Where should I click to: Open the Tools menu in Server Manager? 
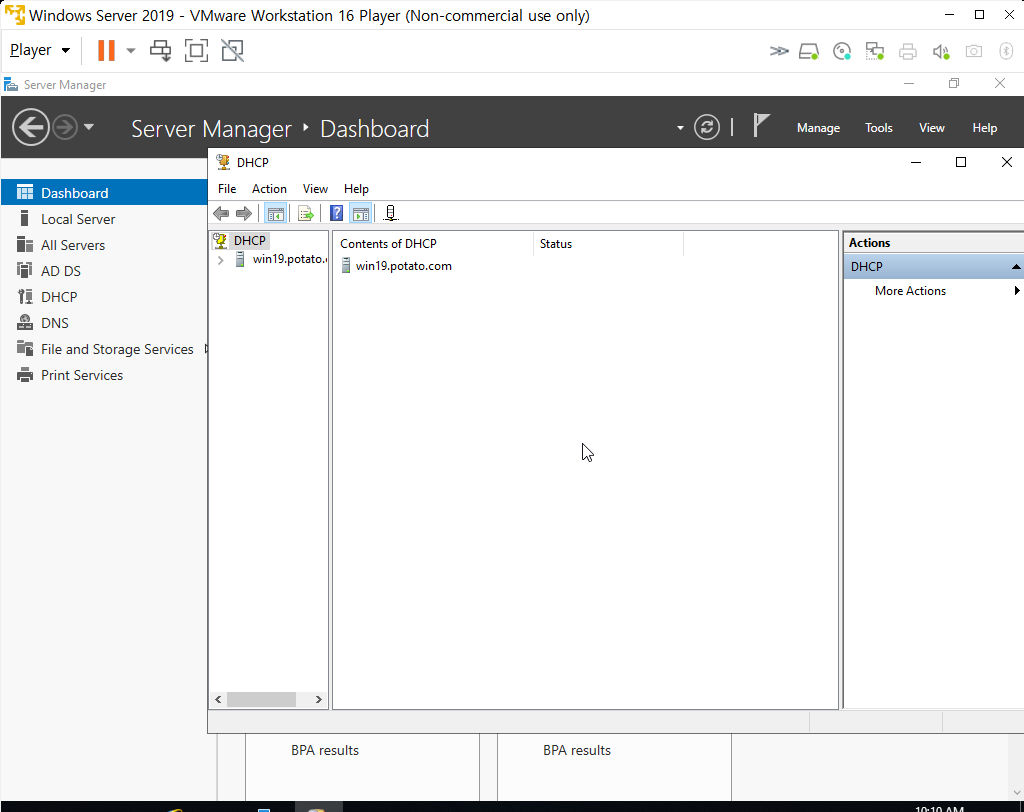click(x=878, y=128)
